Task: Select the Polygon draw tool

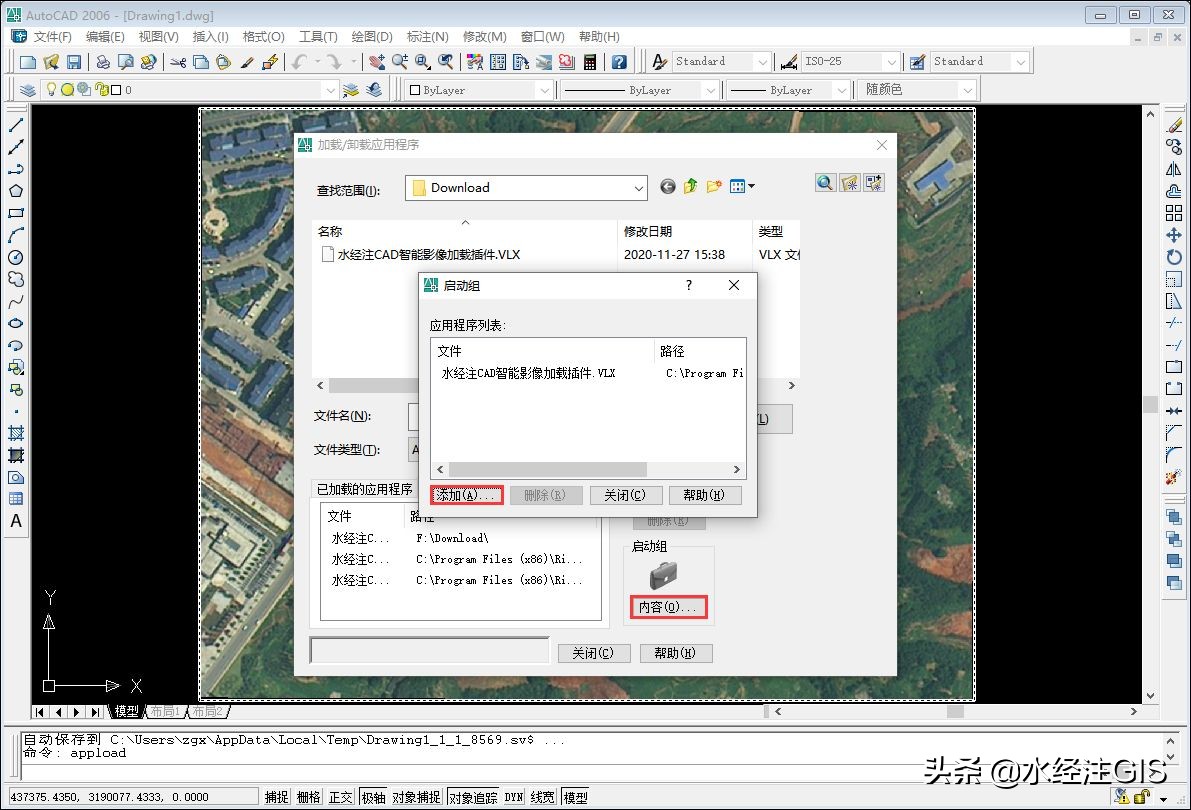Action: [x=16, y=191]
